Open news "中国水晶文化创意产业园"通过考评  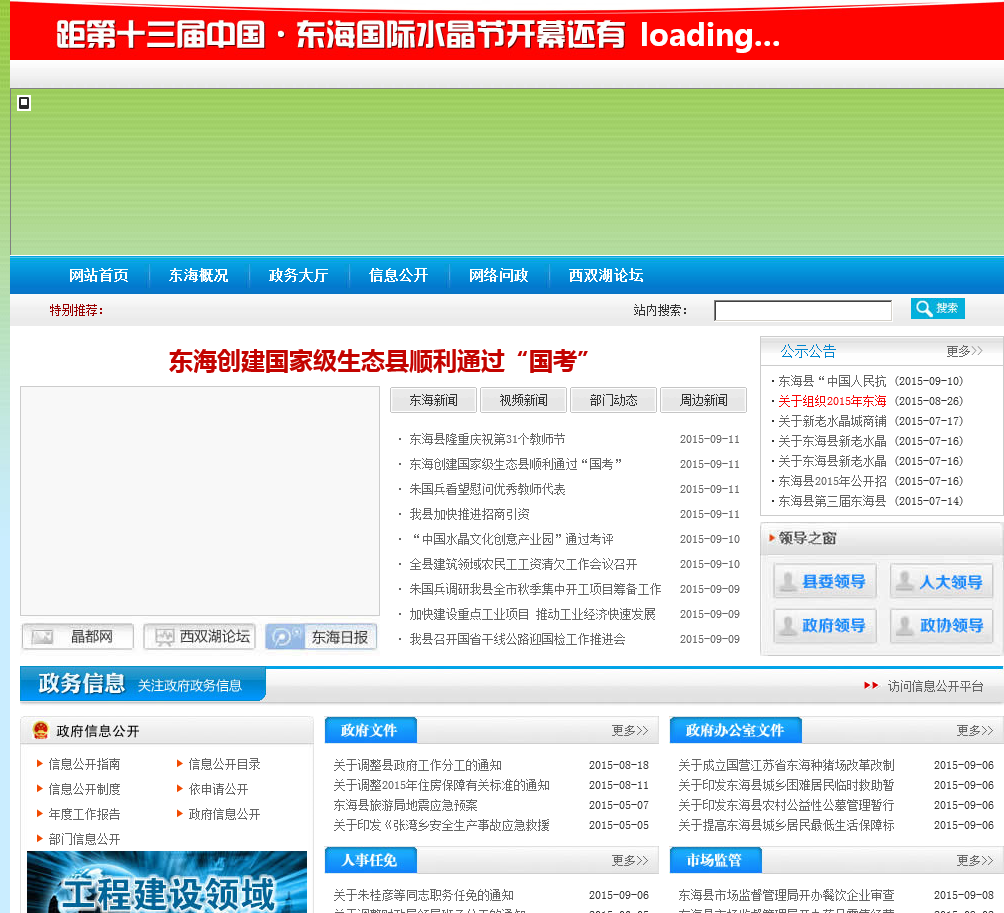tap(512, 539)
